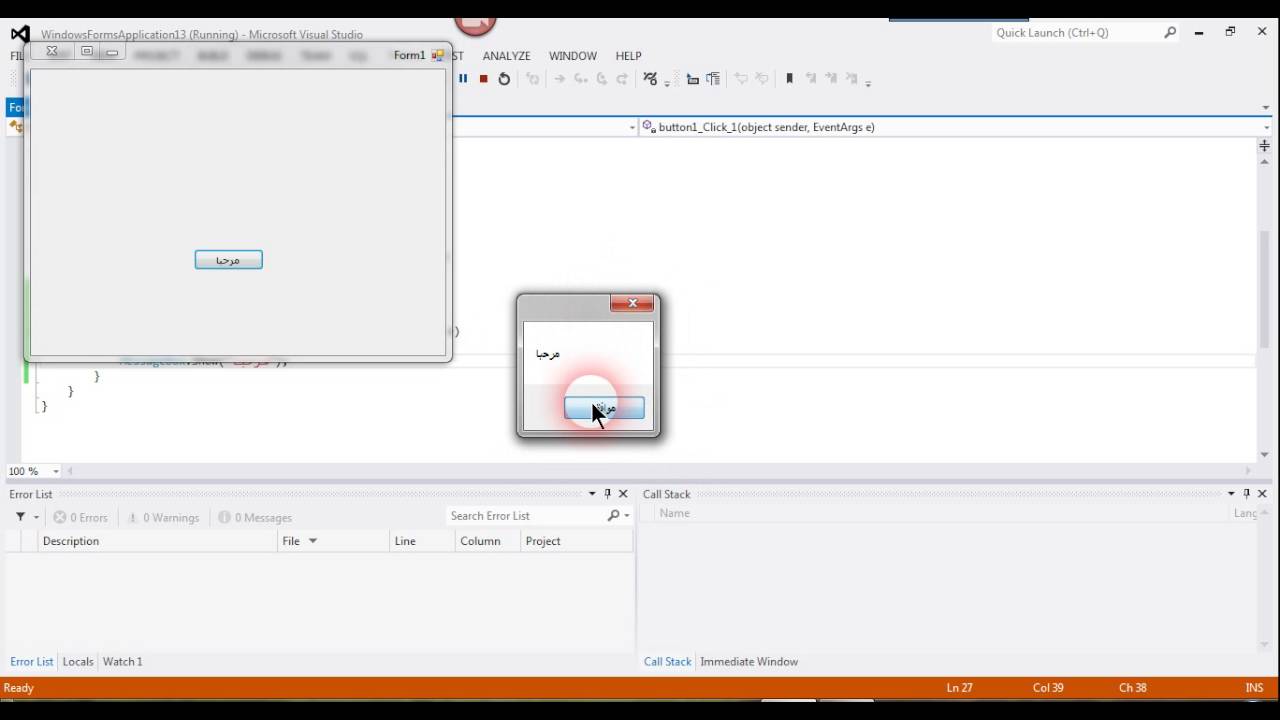Stop debugging with the red square

click(483, 79)
